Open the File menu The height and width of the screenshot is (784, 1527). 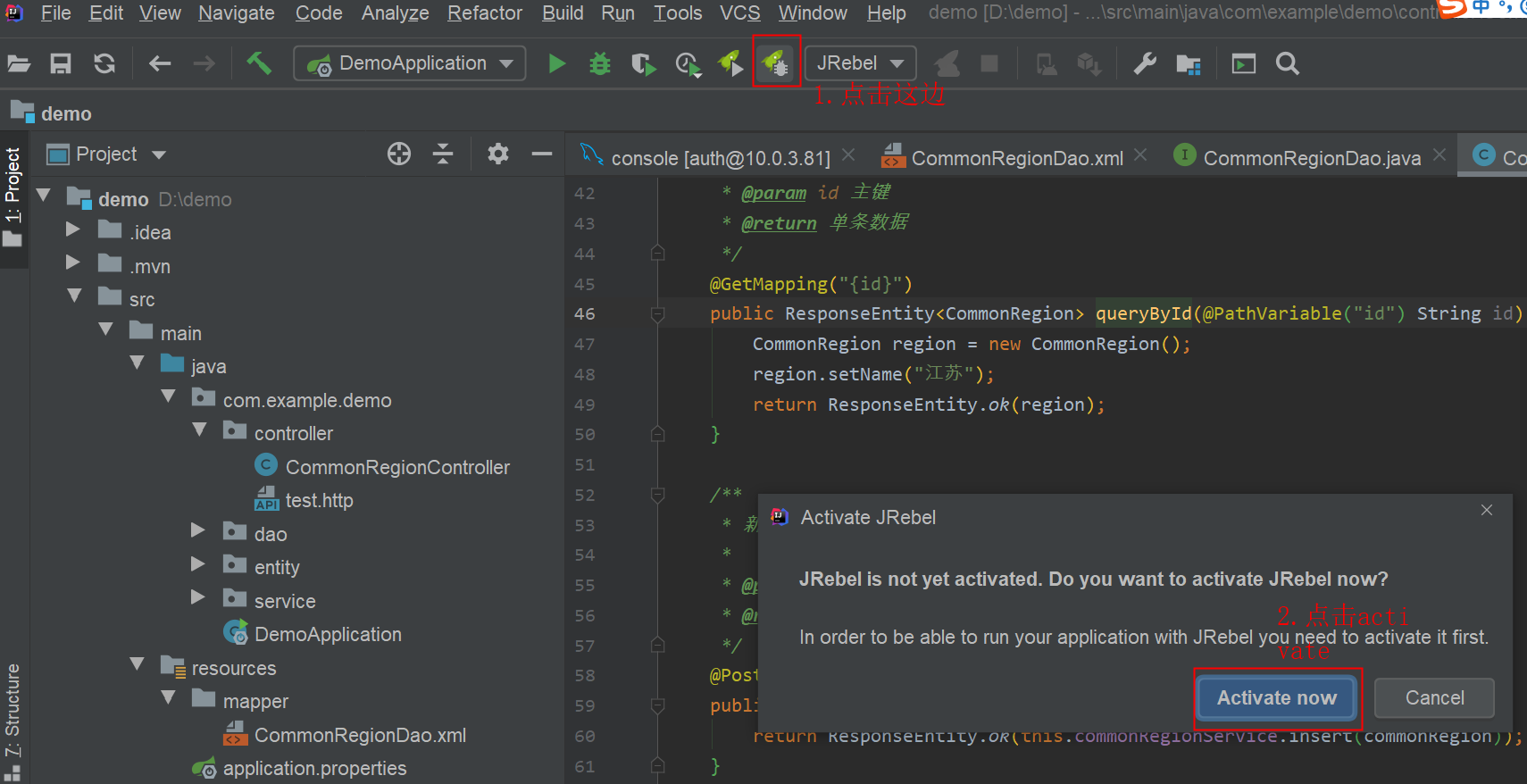click(55, 13)
